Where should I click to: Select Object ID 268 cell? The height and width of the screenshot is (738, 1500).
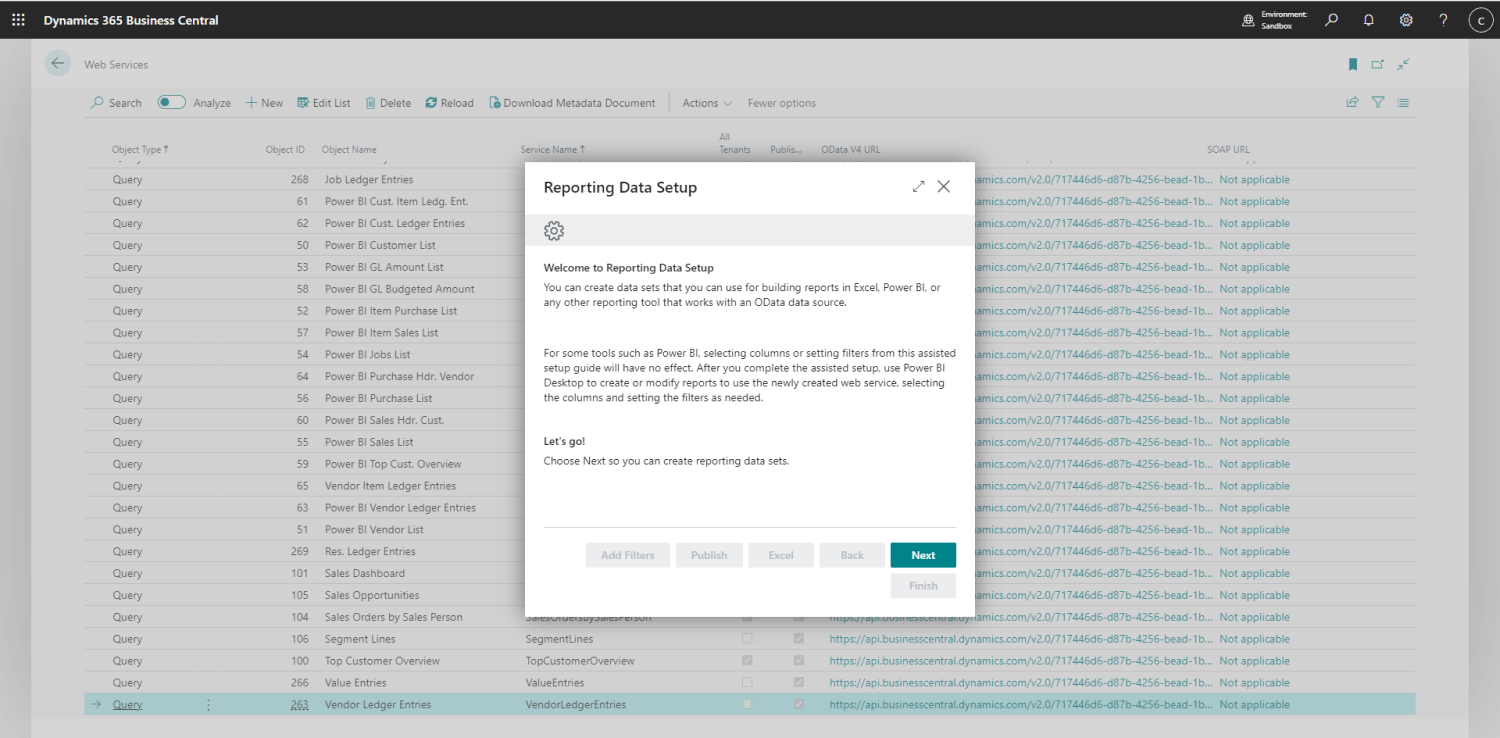(x=300, y=180)
